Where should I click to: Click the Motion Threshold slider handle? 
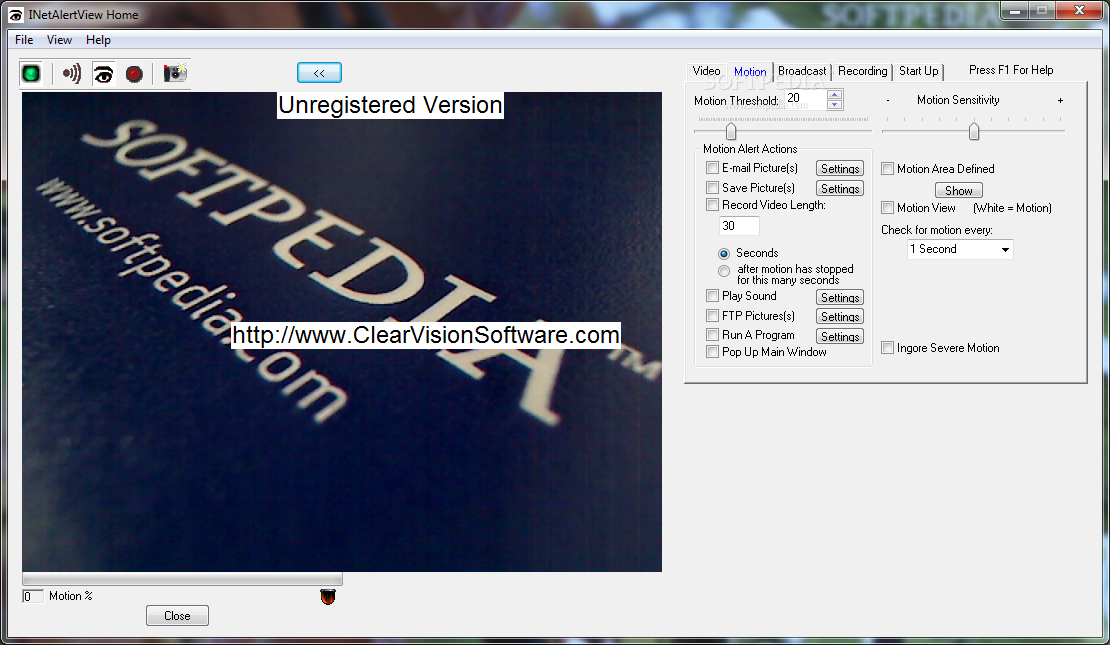pos(731,132)
